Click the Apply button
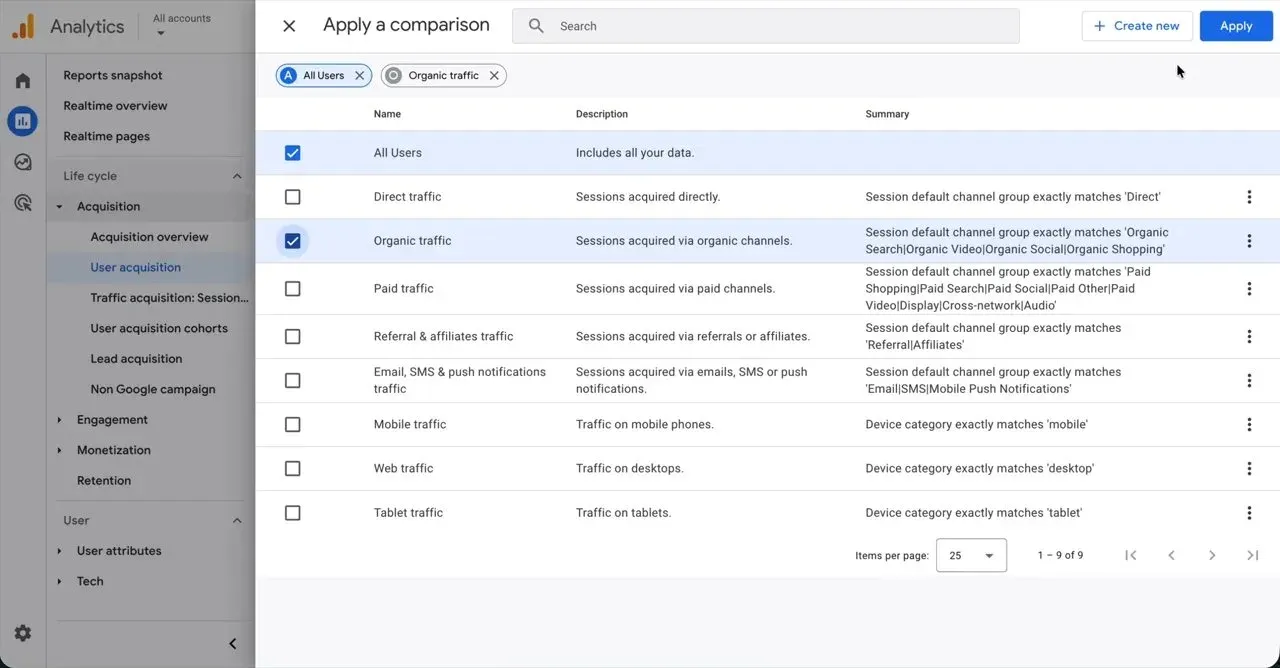Viewport: 1280px width, 668px height. pos(1236,26)
